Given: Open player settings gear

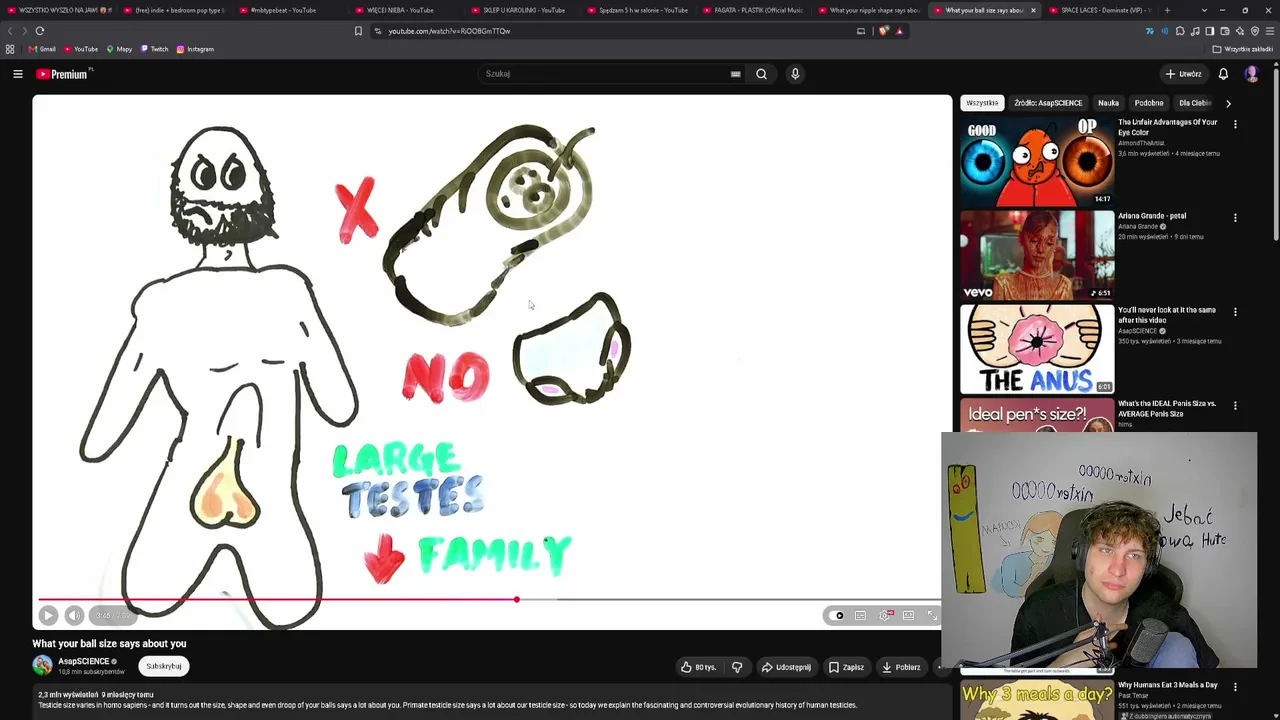Looking at the screenshot, I should [885, 616].
